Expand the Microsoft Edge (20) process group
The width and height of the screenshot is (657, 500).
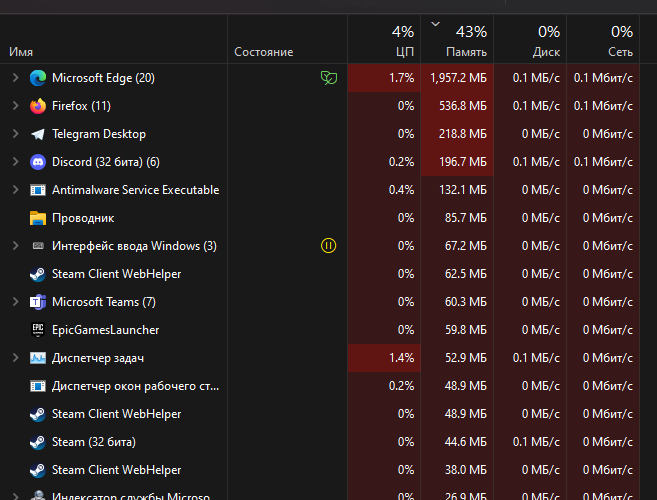[x=16, y=78]
